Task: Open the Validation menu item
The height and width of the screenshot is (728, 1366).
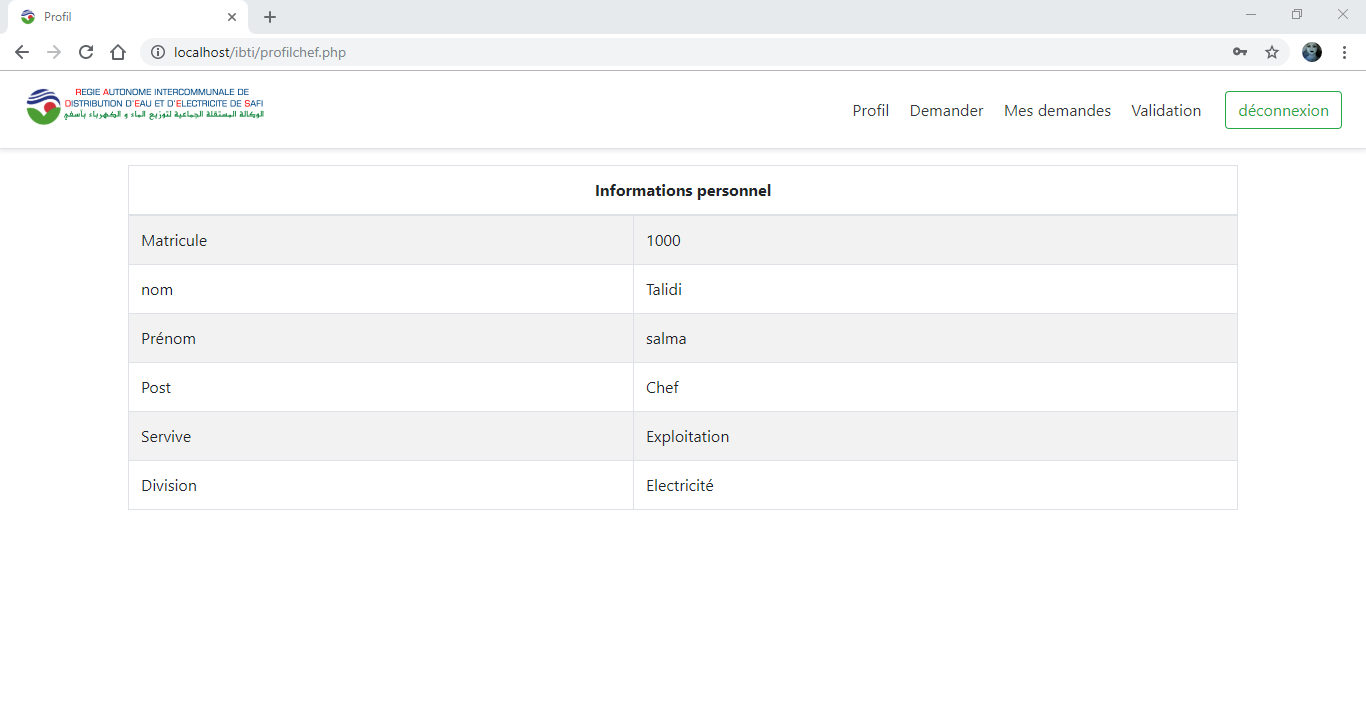Action: tap(1166, 110)
